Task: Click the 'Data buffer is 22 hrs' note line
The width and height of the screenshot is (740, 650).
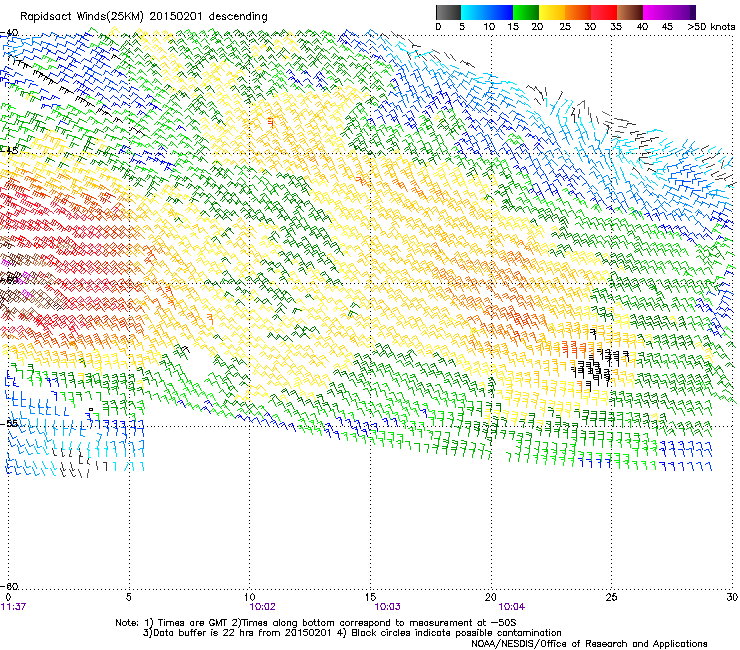Action: pyautogui.click(x=352, y=633)
